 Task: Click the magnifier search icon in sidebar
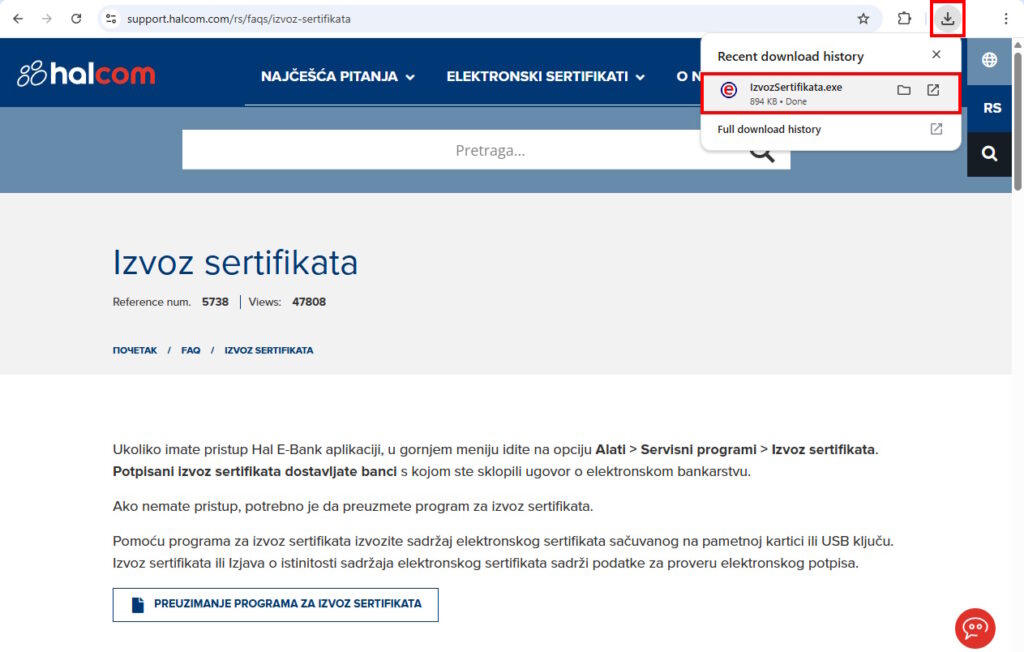click(989, 154)
